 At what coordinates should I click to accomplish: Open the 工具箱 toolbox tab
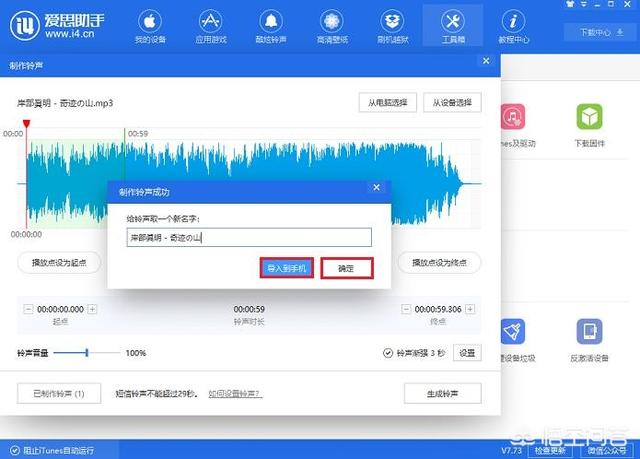coord(453,27)
